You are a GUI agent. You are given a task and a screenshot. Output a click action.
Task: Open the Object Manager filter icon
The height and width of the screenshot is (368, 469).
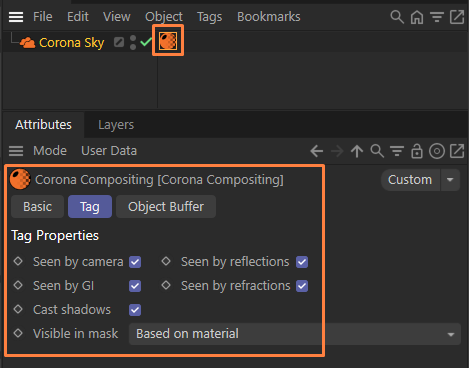(x=437, y=17)
